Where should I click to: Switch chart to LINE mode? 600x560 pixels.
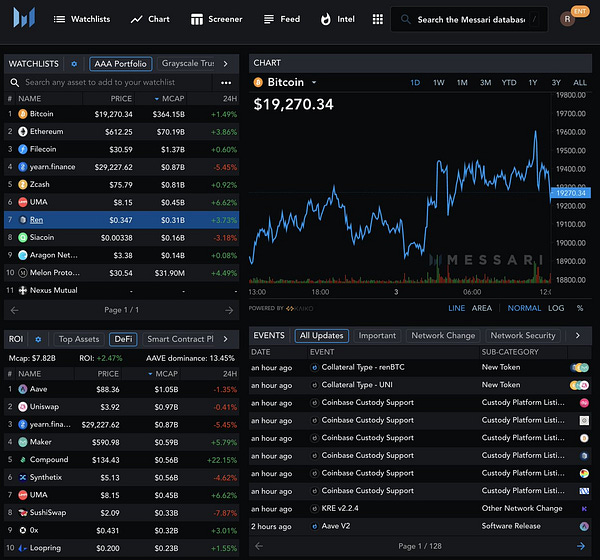pos(457,308)
